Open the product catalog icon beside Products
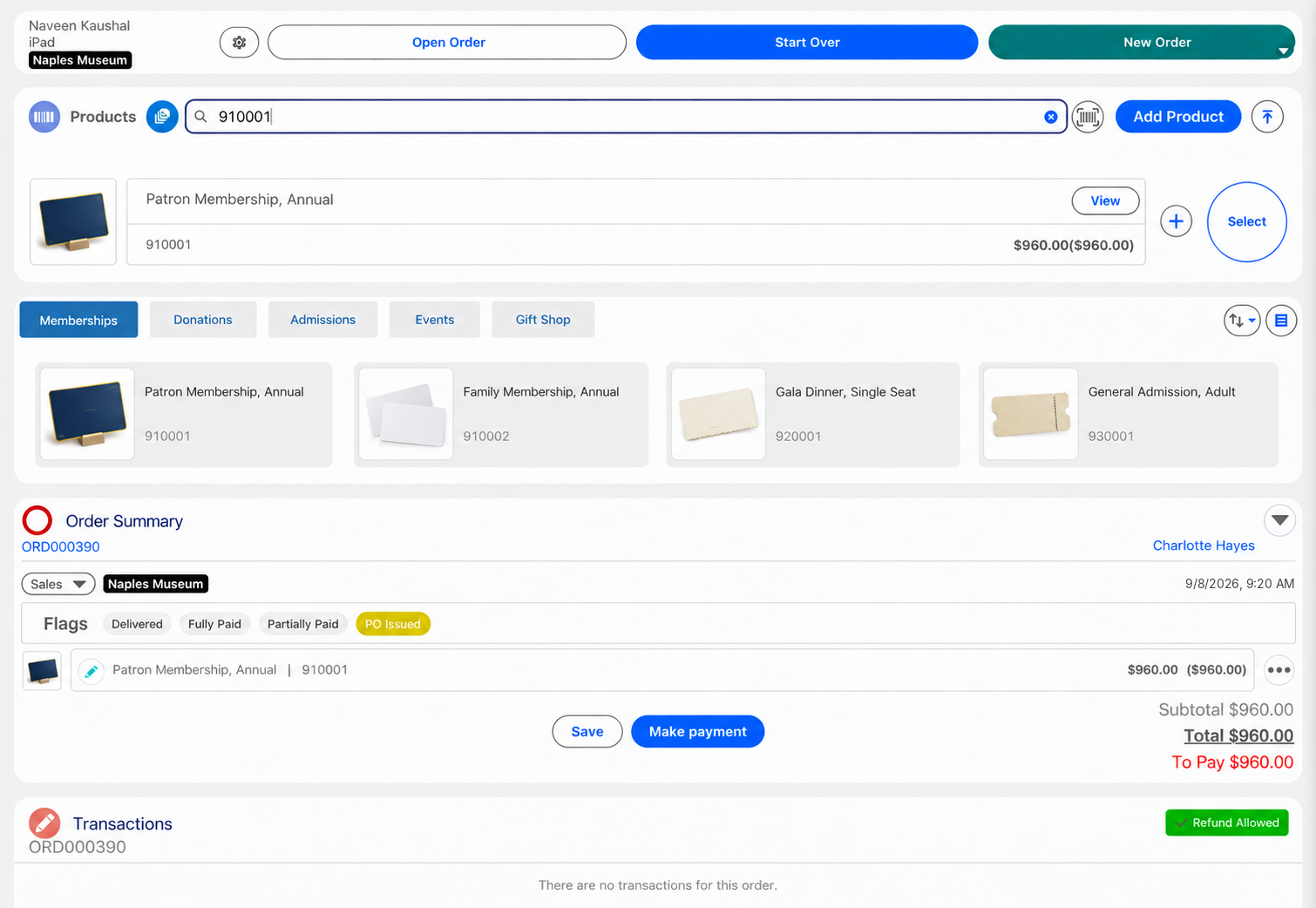 tap(162, 117)
